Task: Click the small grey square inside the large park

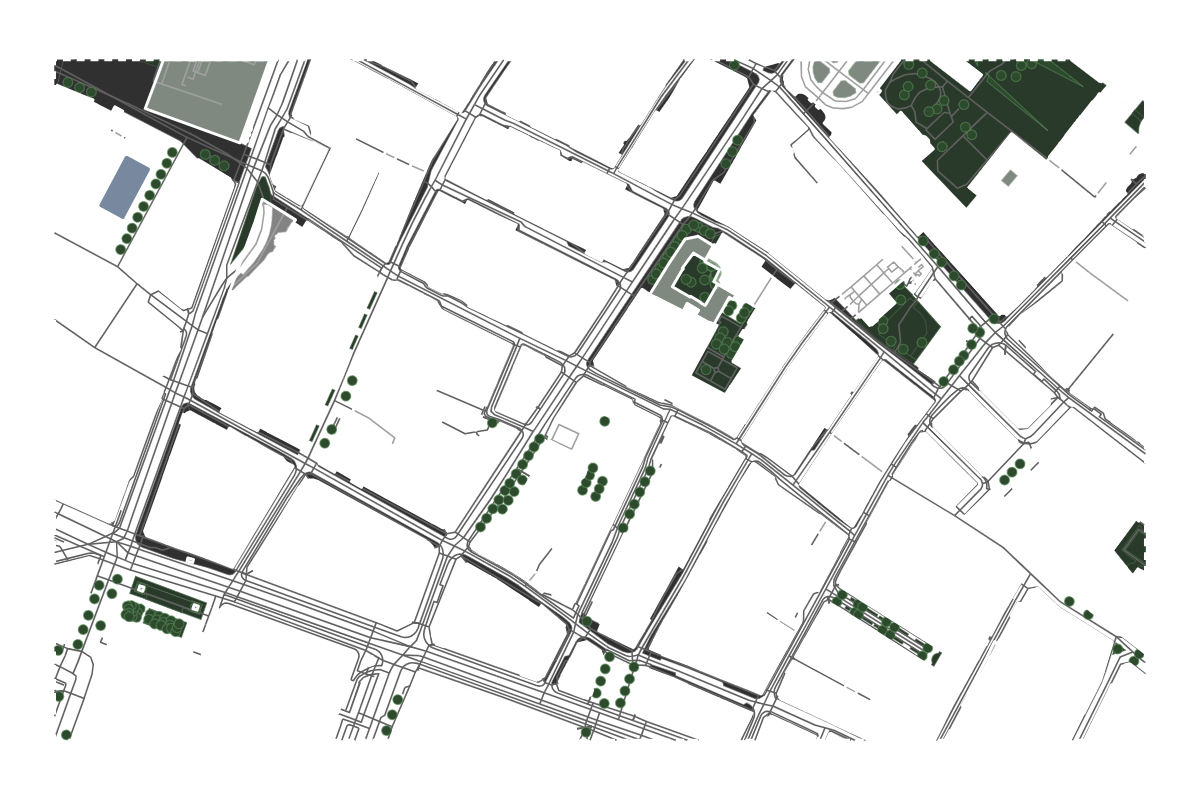Action: pos(1009,178)
